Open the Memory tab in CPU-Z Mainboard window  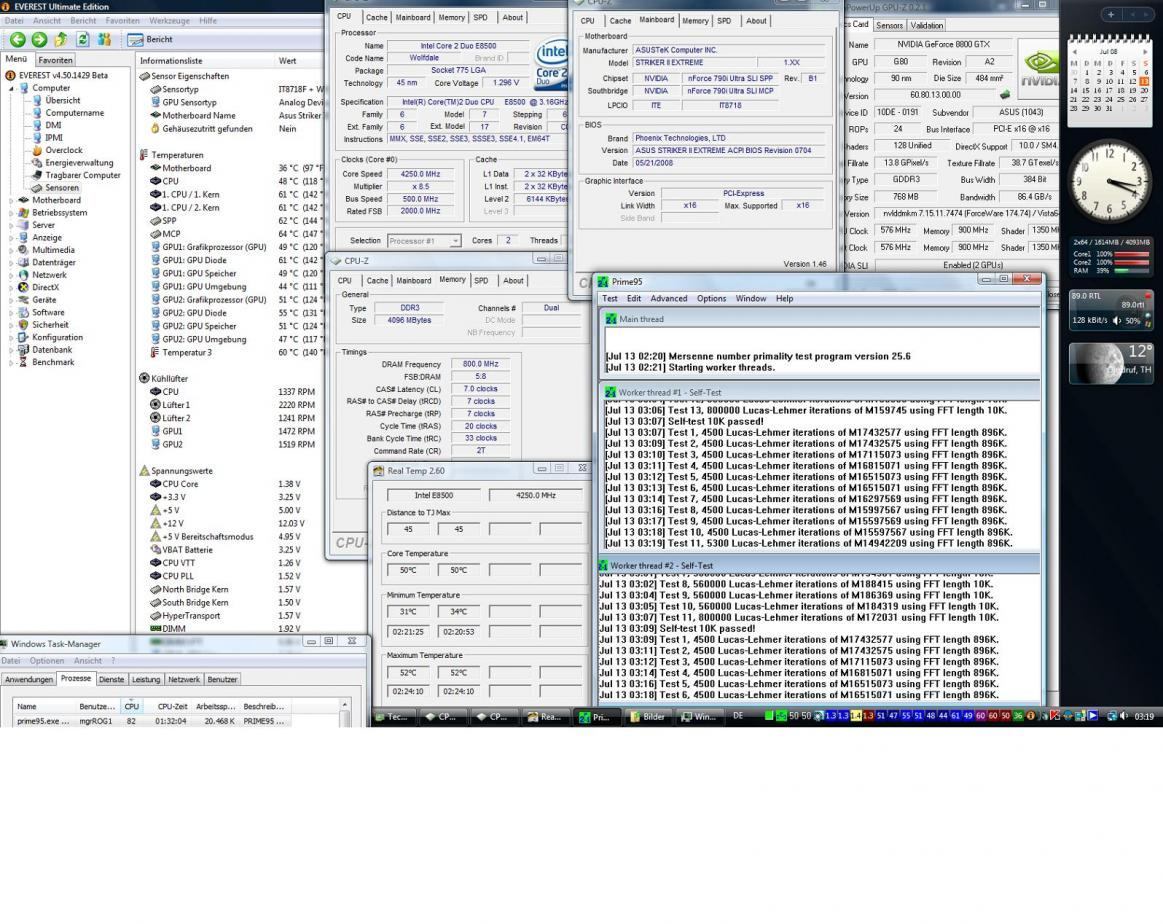[x=695, y=21]
